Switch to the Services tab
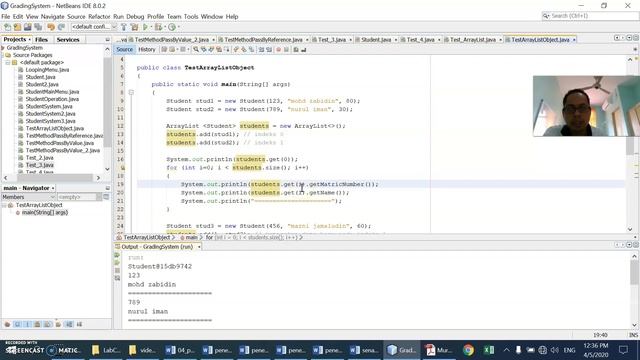Viewport: 640px width, 360px height. tap(68, 40)
